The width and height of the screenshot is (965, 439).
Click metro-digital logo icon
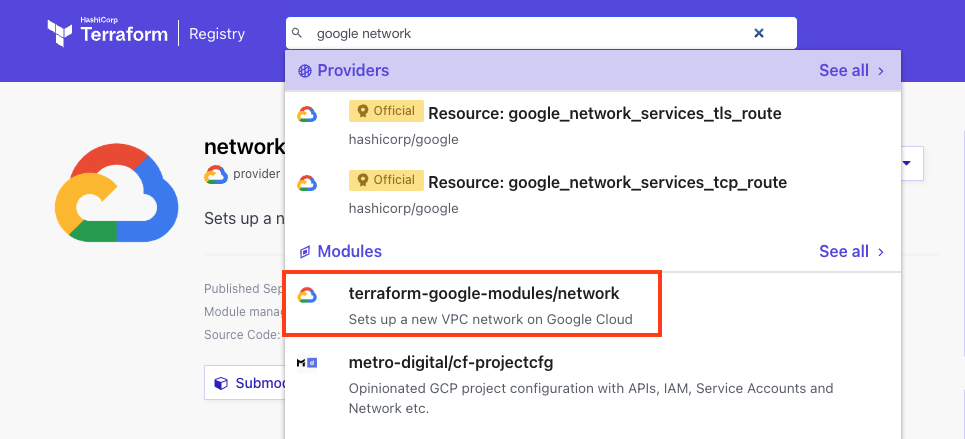[306, 363]
